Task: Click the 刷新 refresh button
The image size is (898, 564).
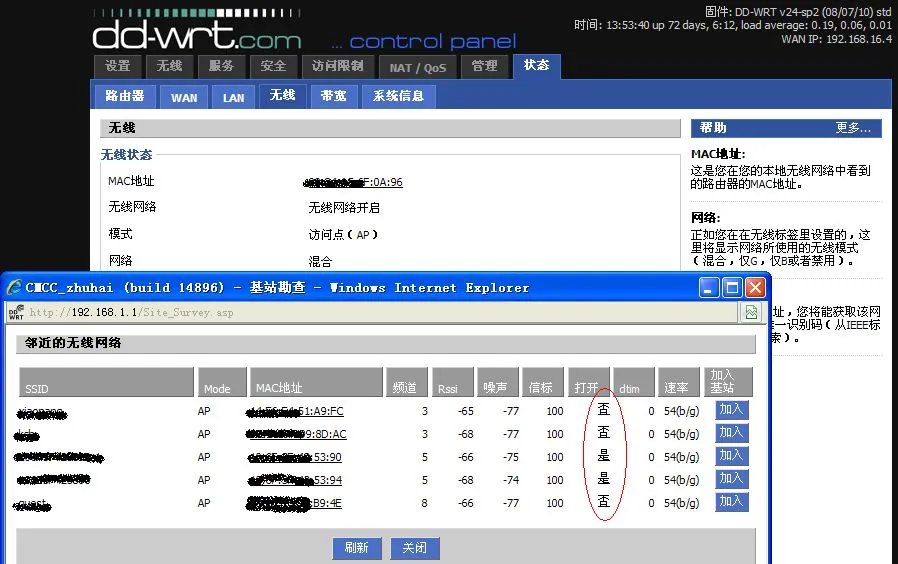Action: click(356, 548)
